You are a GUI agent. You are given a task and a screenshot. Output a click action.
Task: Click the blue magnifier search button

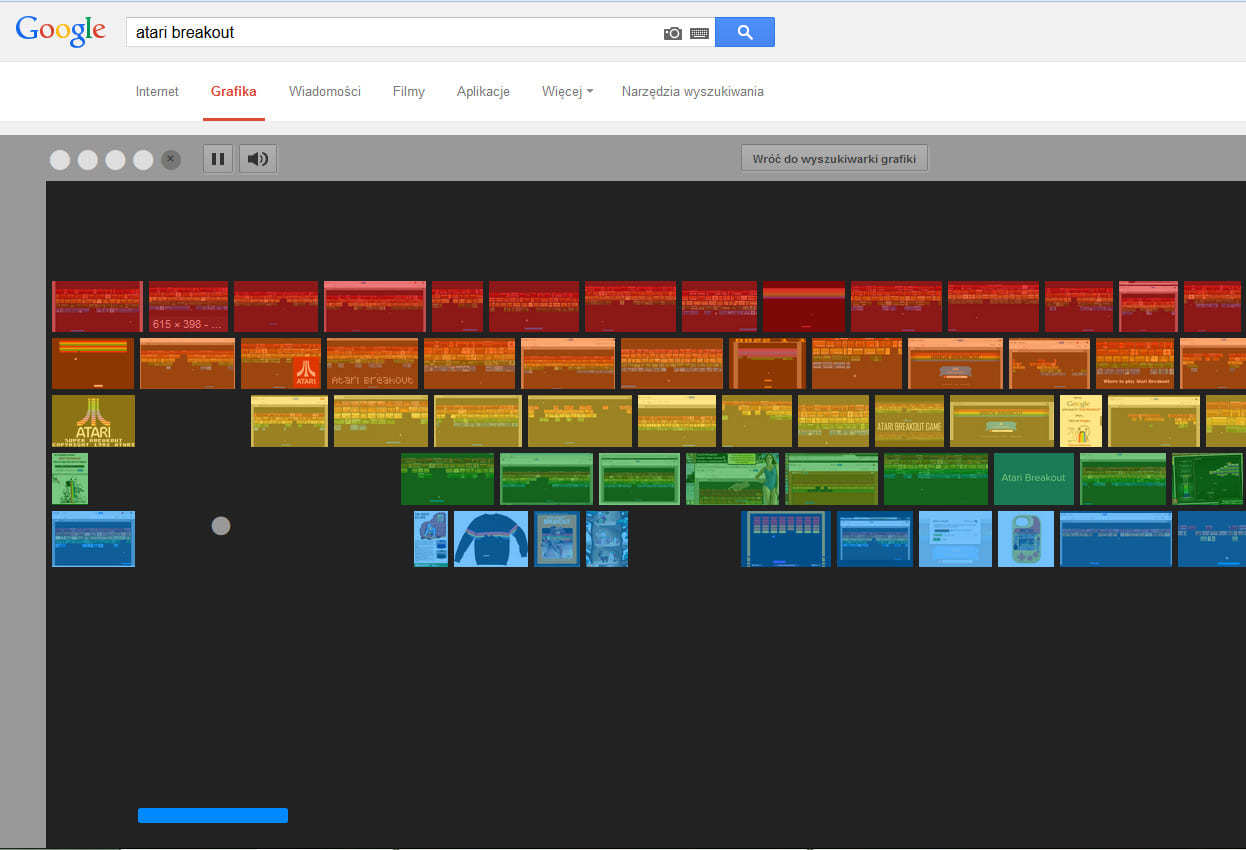tap(745, 32)
